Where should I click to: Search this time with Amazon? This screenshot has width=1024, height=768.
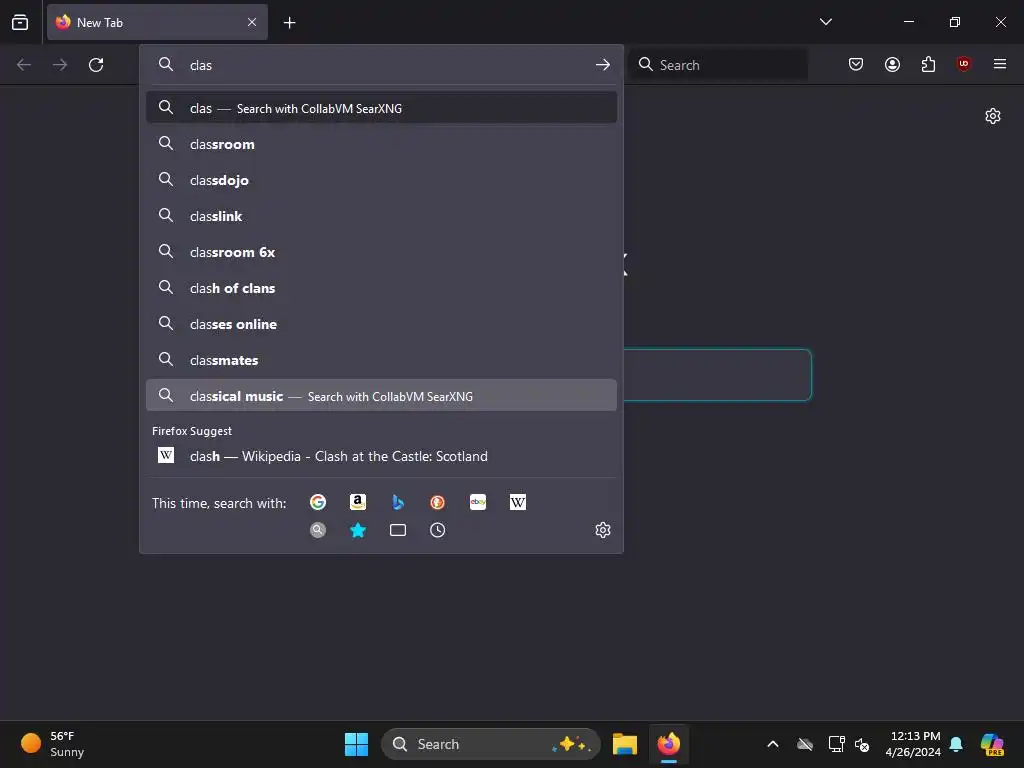point(358,502)
